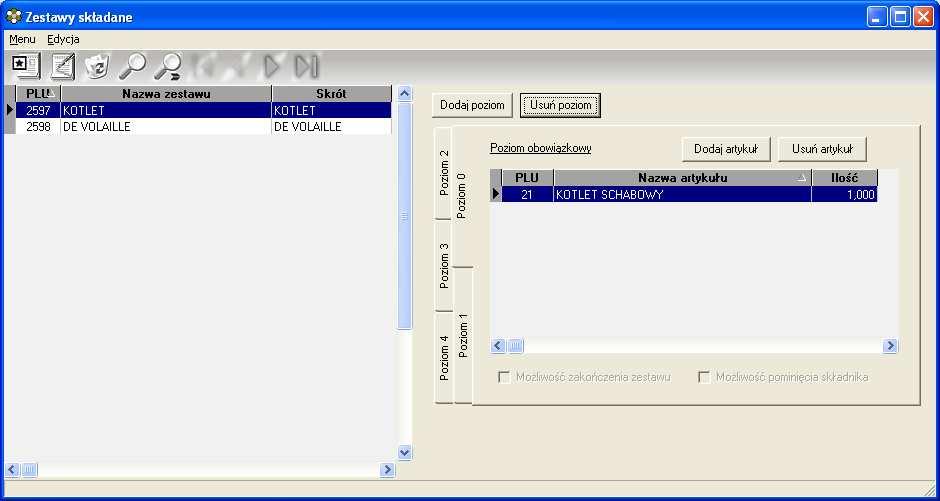Switch to the Poziom 1 tab
This screenshot has height=501, width=940.
tap(463, 336)
